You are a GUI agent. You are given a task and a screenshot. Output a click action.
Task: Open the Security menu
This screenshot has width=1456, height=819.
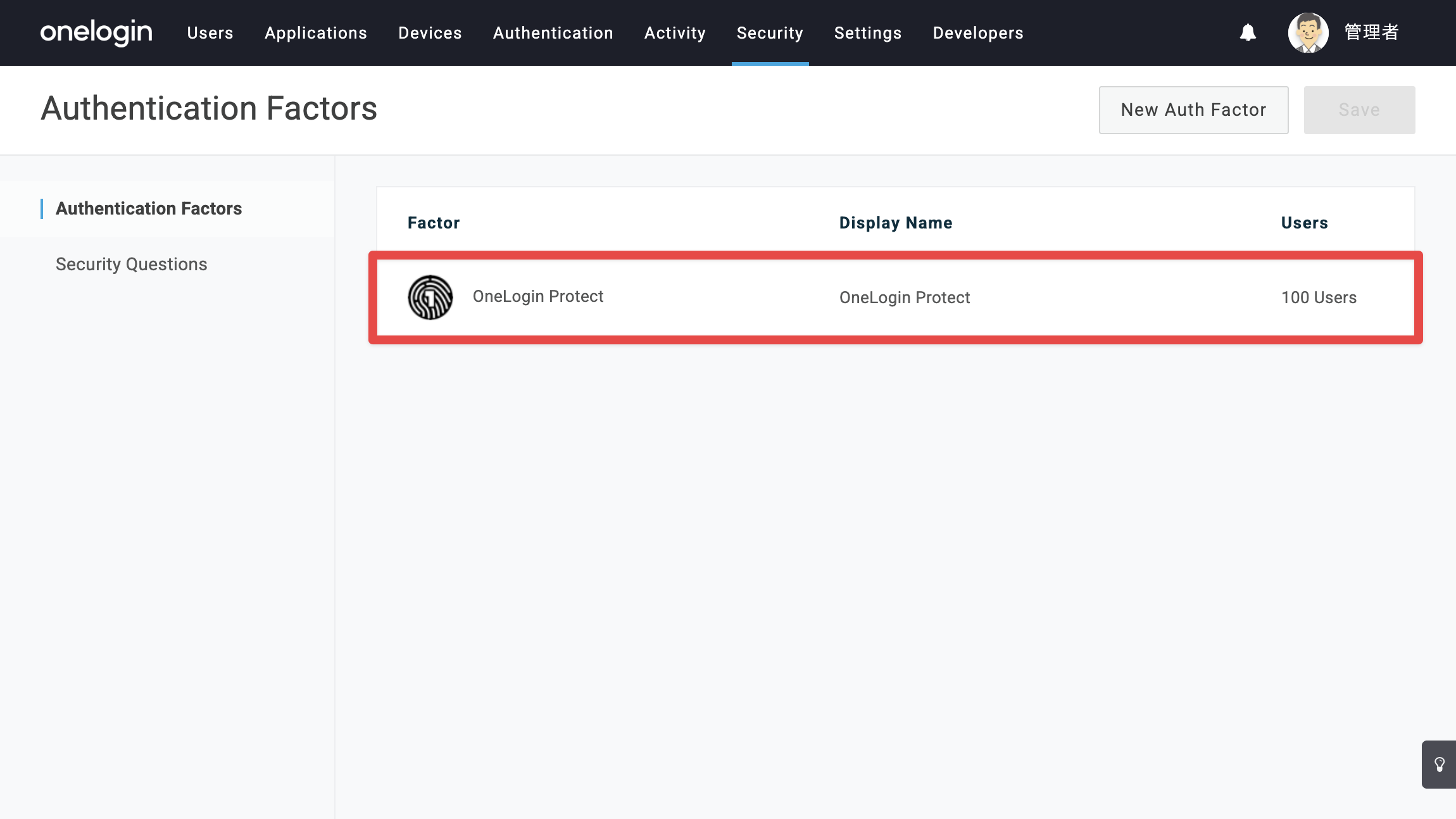770,33
